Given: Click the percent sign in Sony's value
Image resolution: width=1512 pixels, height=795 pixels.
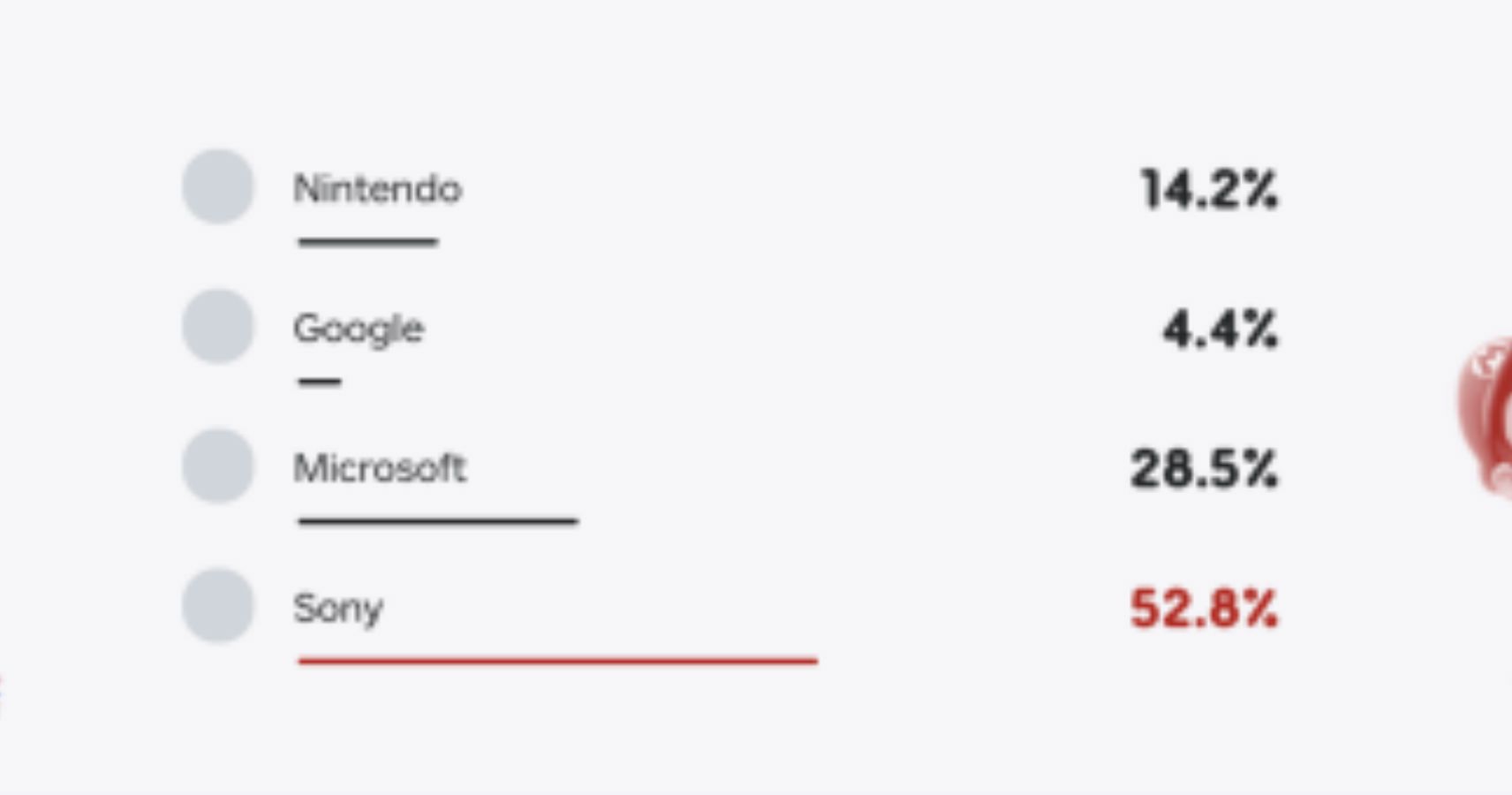Looking at the screenshot, I should click(1262, 609).
